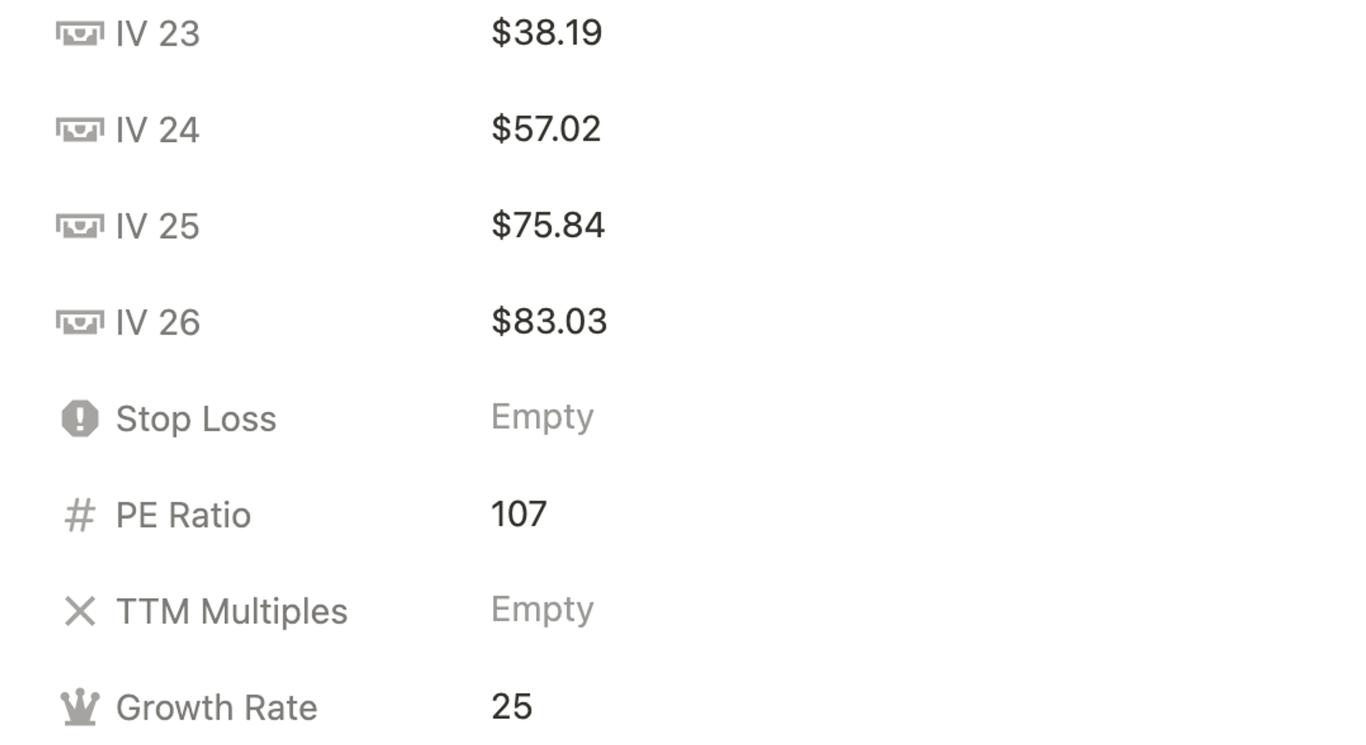
Task: Click the IV 26 value $83.03
Action: [549, 321]
